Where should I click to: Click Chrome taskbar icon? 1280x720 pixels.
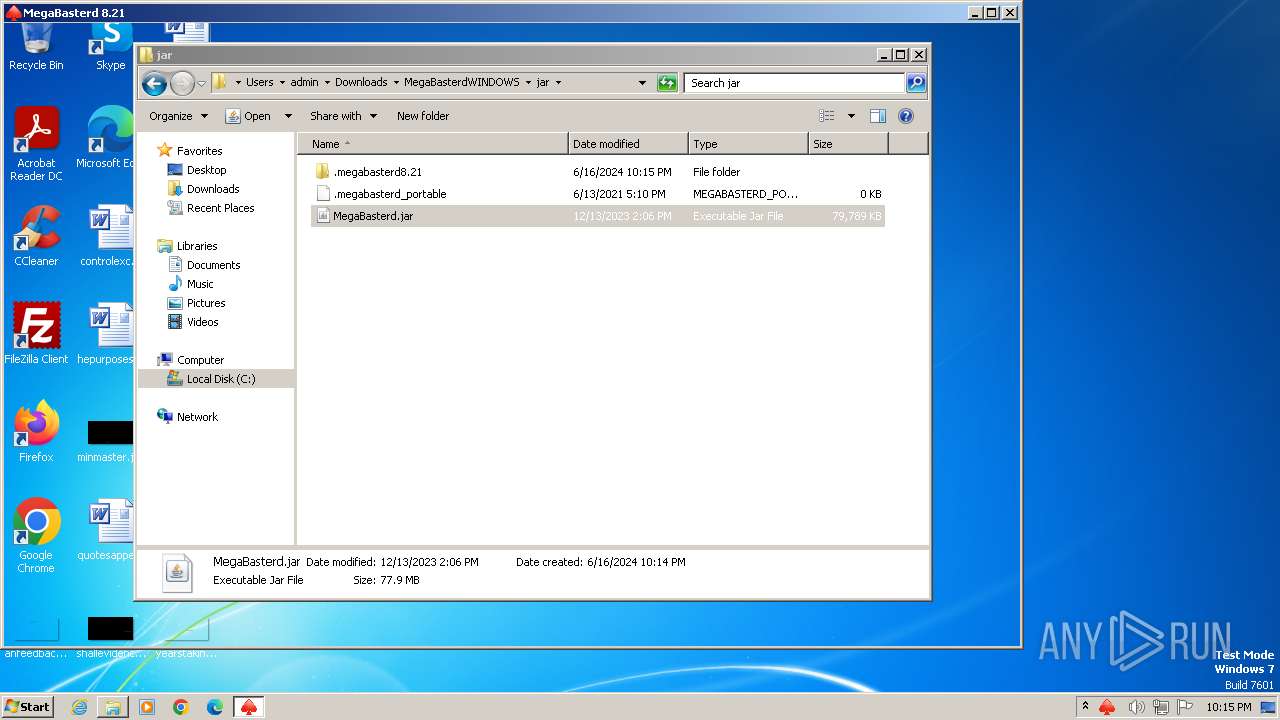[181, 707]
